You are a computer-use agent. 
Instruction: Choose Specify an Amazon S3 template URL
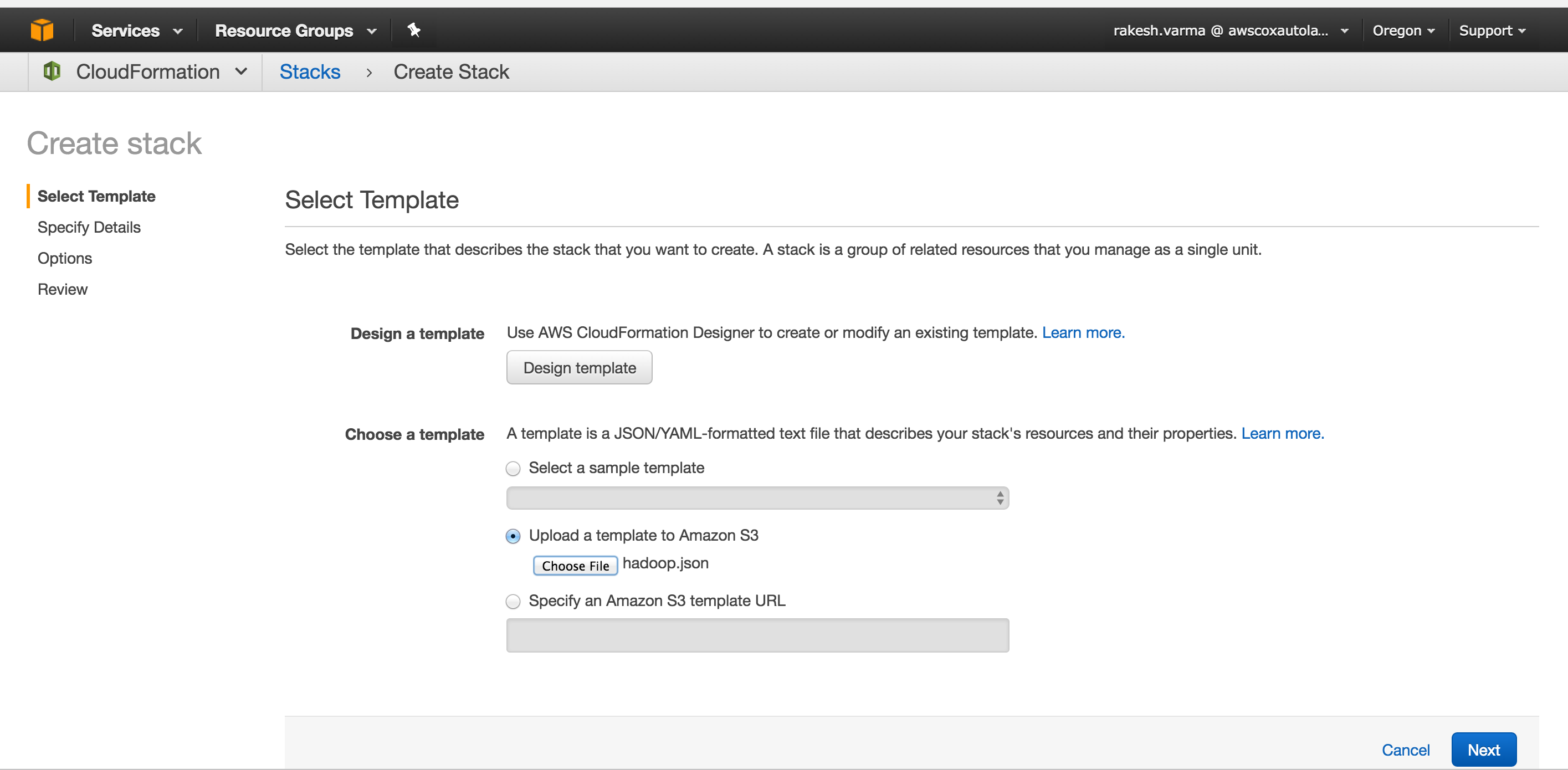tap(513, 602)
